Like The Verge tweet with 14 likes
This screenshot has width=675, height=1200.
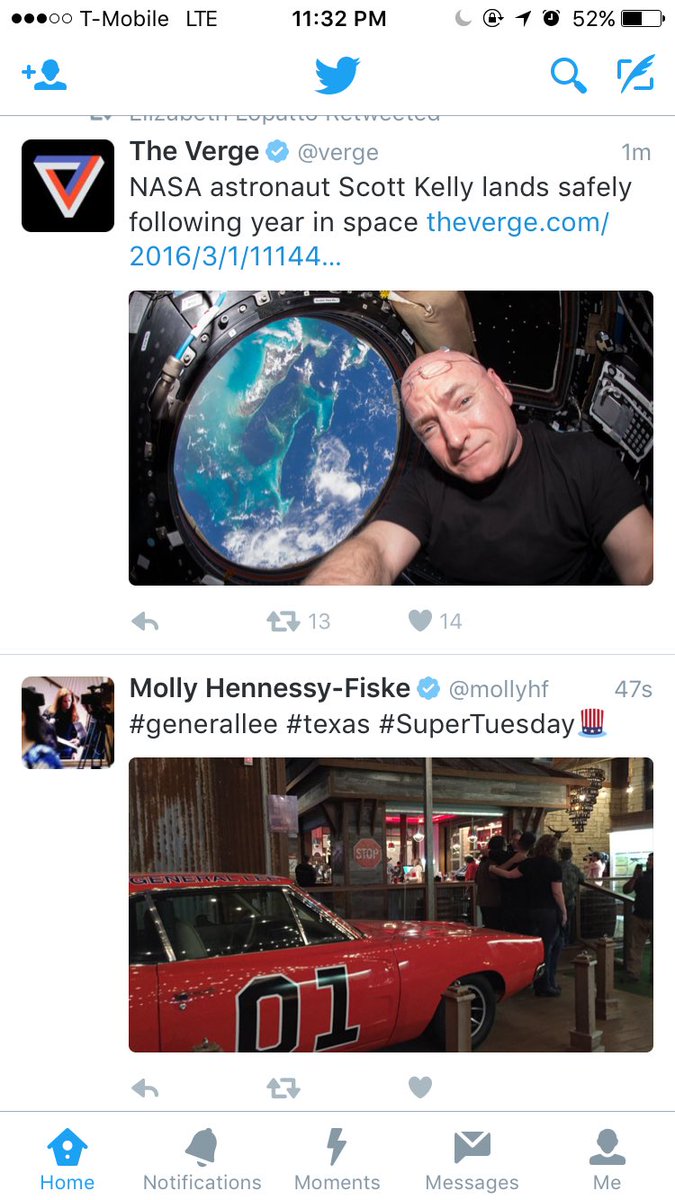[x=420, y=621]
